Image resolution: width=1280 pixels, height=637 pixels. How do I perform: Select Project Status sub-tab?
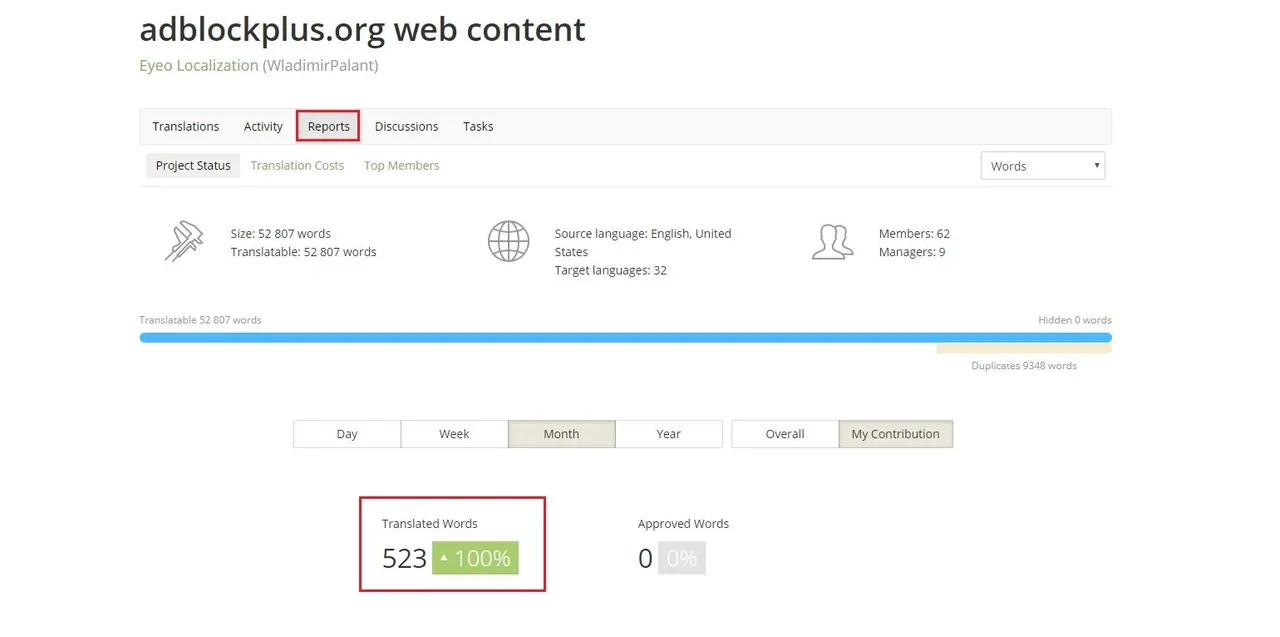193,165
